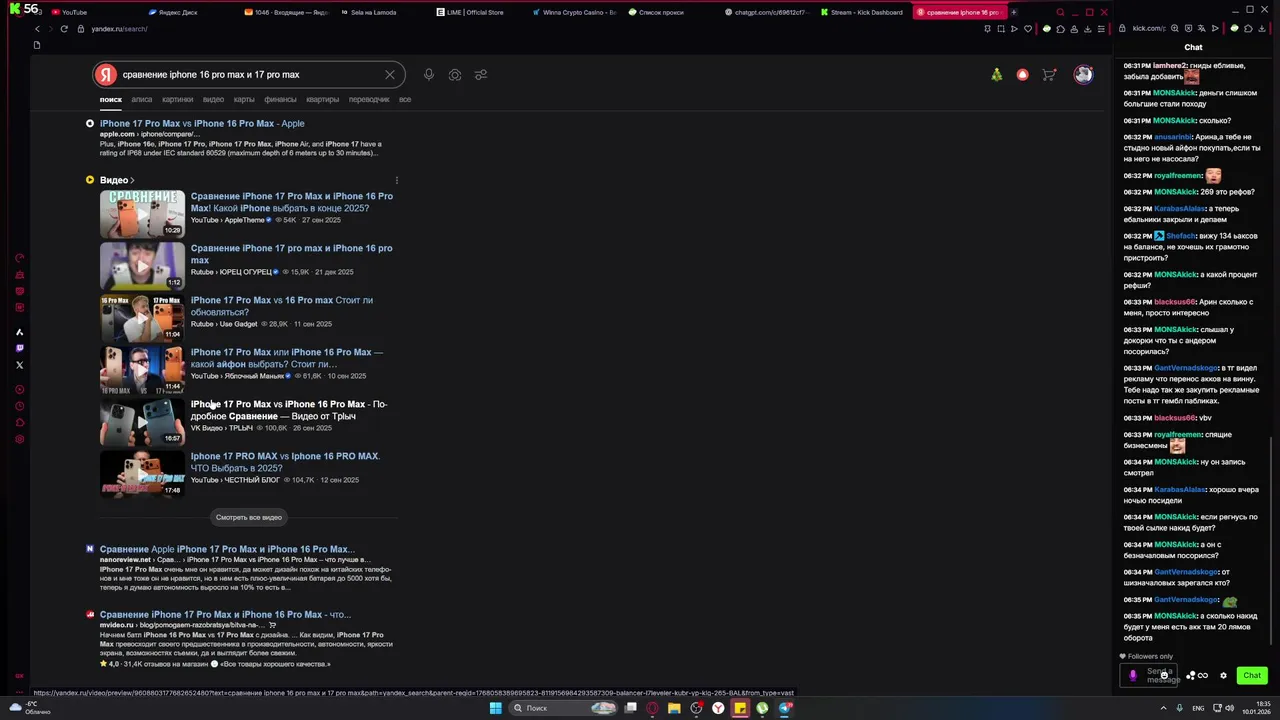Select the картинки search category
Image resolution: width=1280 pixels, height=720 pixels.
pos(178,100)
